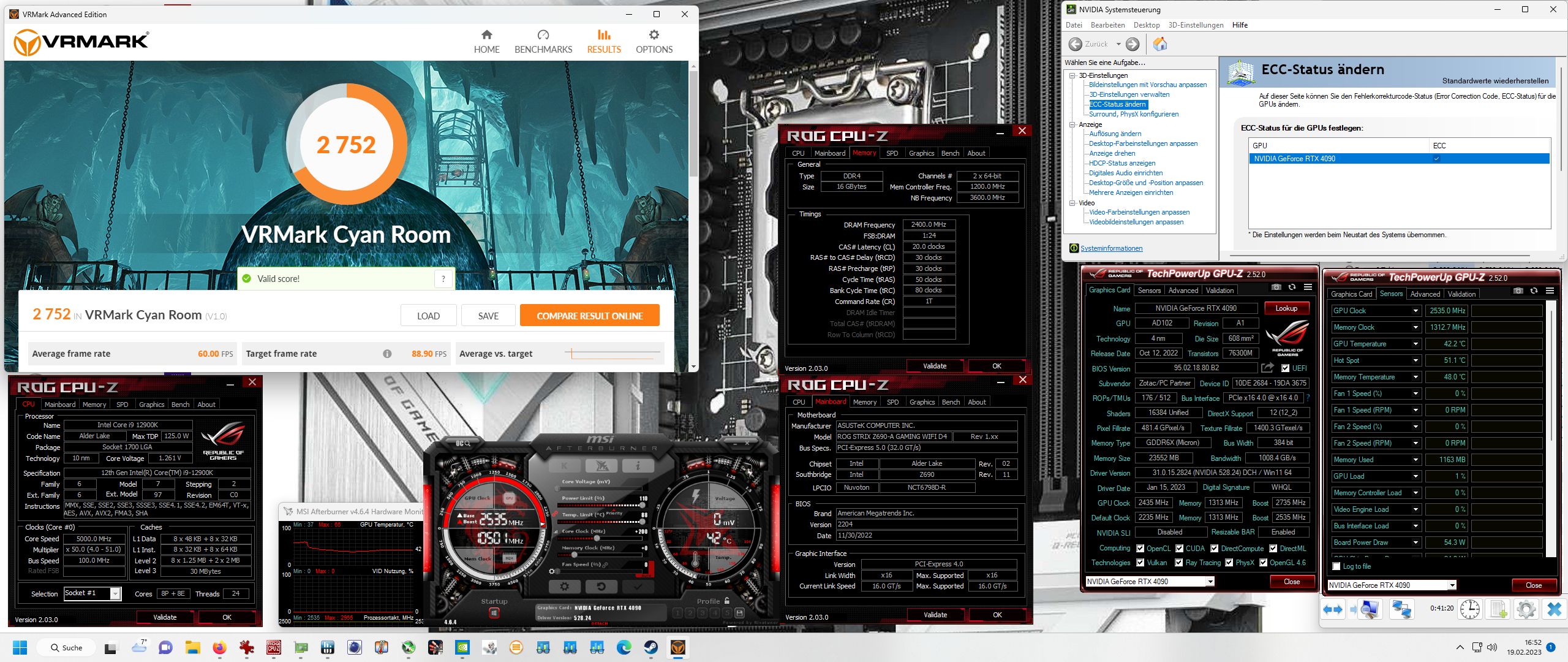Click the screenshot camera icon in GPU-Z Graphics Card window
This screenshot has height=662, width=1568.
(x=1276, y=287)
